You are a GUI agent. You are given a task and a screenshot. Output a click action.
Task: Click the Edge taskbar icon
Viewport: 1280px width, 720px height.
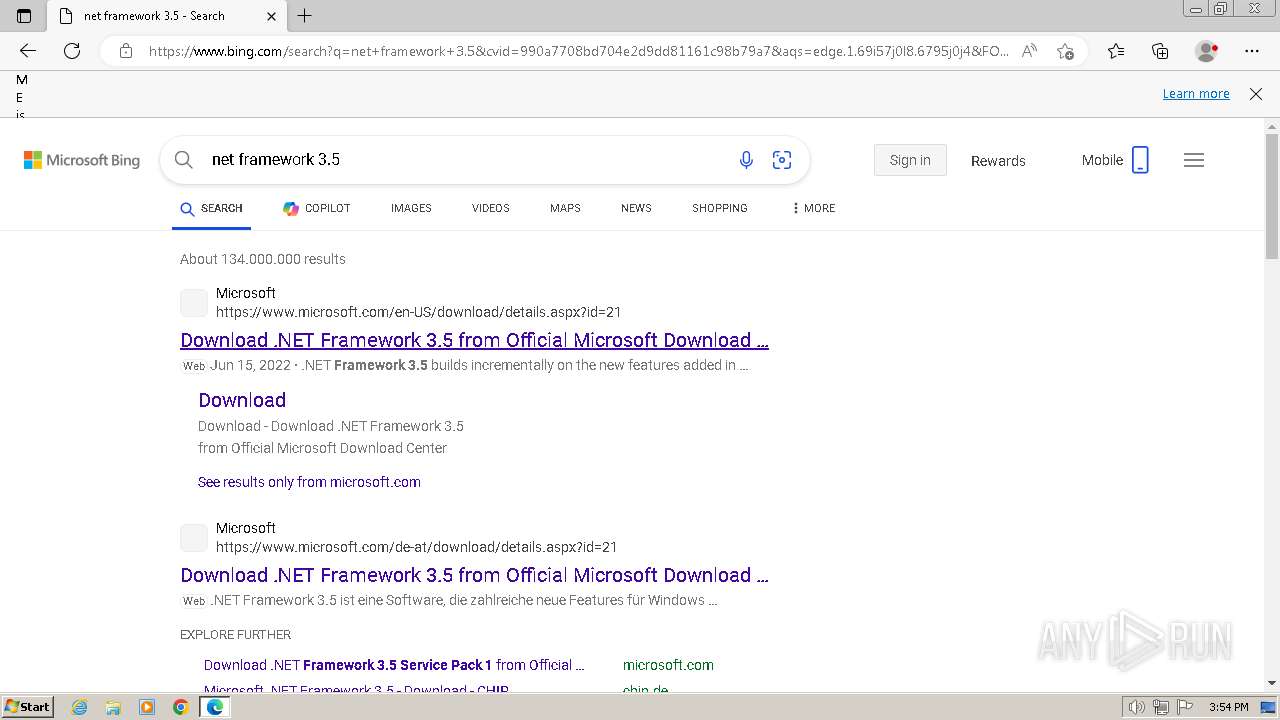214,707
